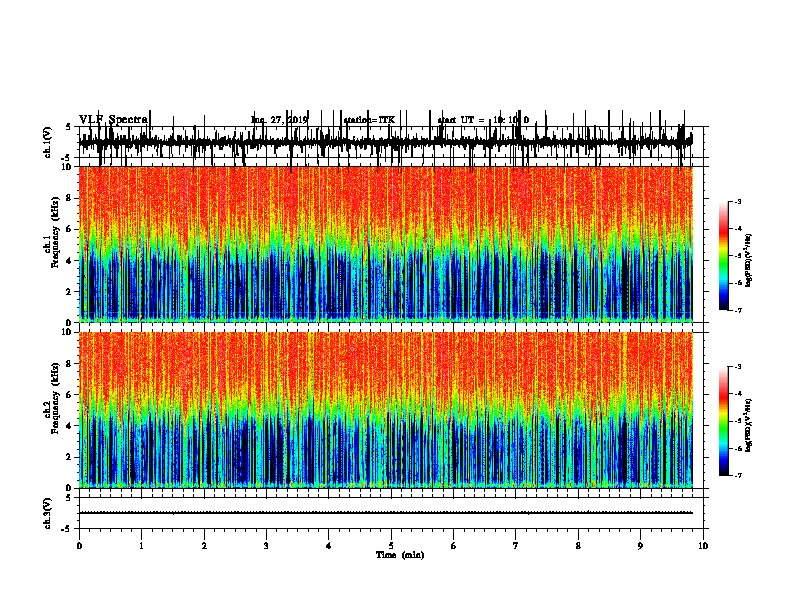Click time axis tick label '6'
Image resolution: width=792 pixels, height=612 pixels.
tap(454, 546)
